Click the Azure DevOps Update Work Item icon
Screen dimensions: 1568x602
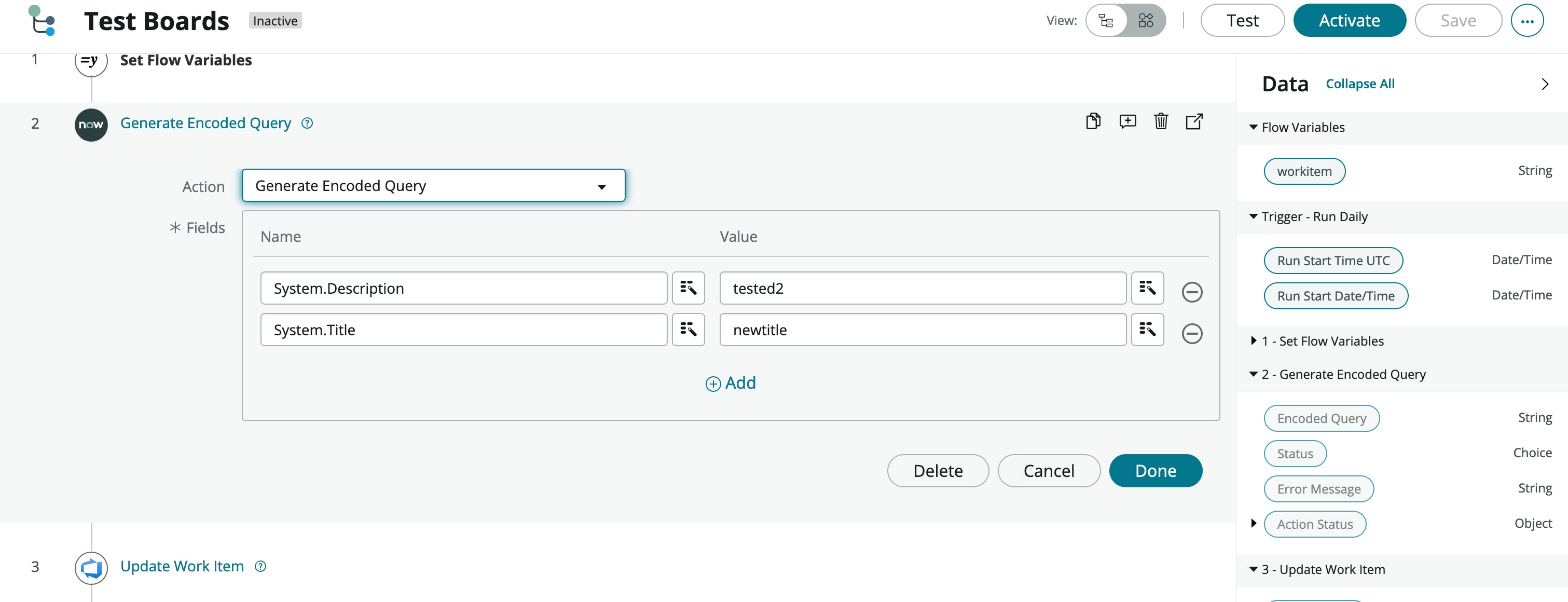[x=90, y=567]
